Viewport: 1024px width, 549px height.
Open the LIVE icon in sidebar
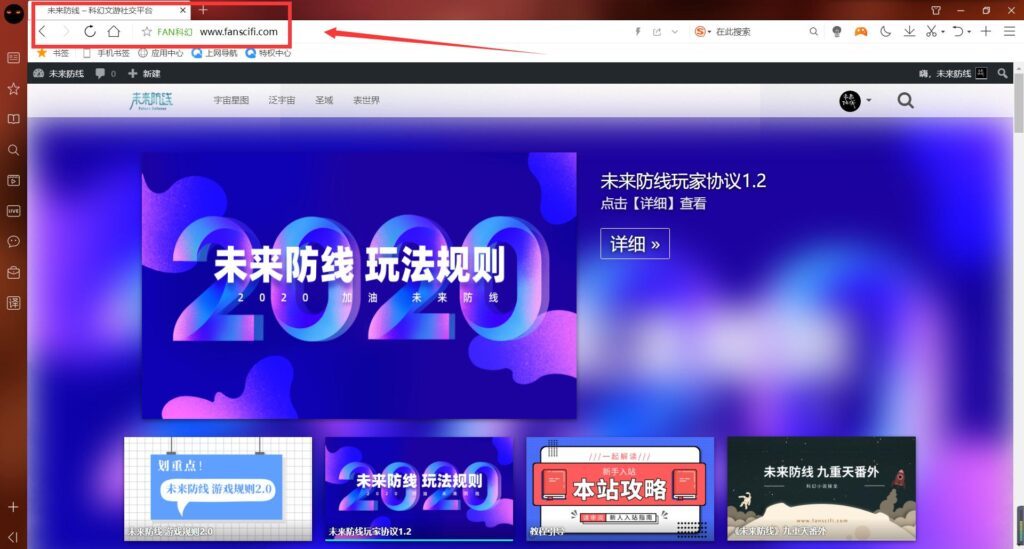click(13, 211)
